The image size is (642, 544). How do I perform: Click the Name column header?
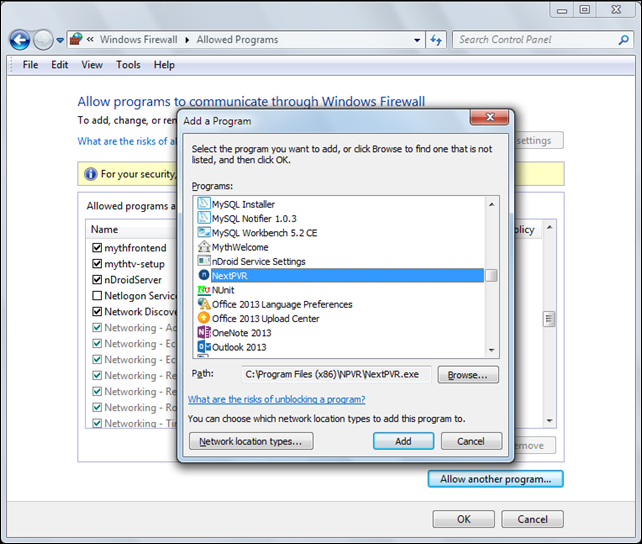coord(104,229)
